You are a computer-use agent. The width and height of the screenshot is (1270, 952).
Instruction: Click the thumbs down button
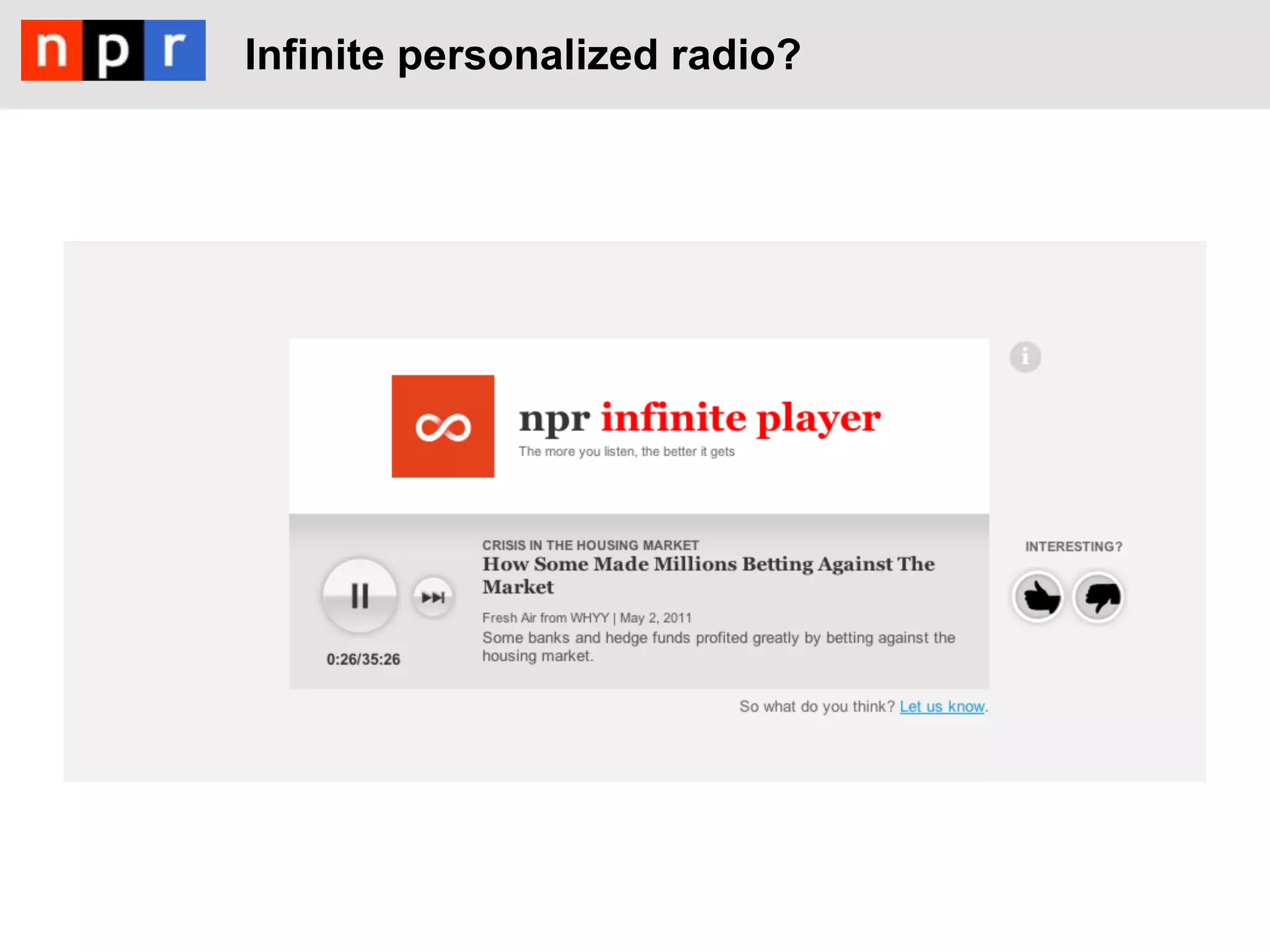(x=1098, y=597)
